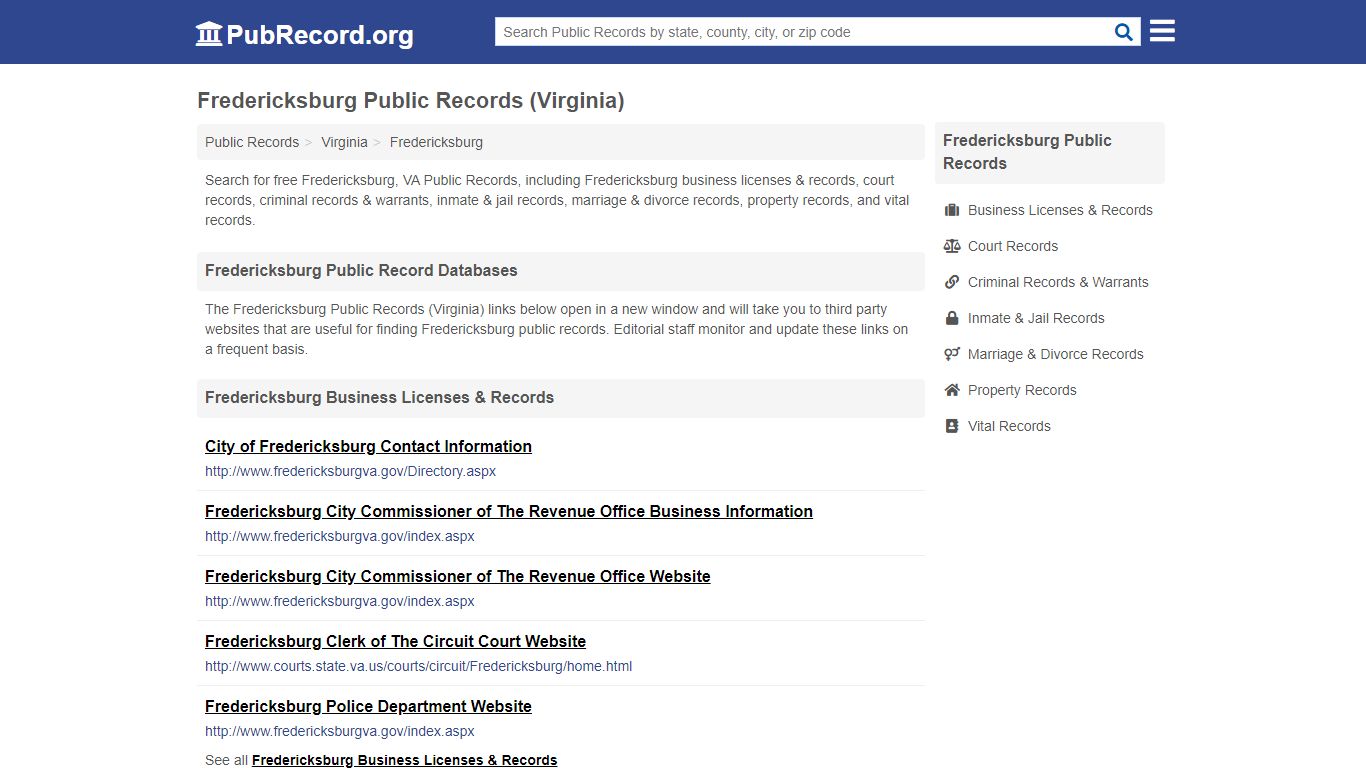The image size is (1366, 768).
Task: Open Property Records sidebar link
Action: pos(1022,390)
